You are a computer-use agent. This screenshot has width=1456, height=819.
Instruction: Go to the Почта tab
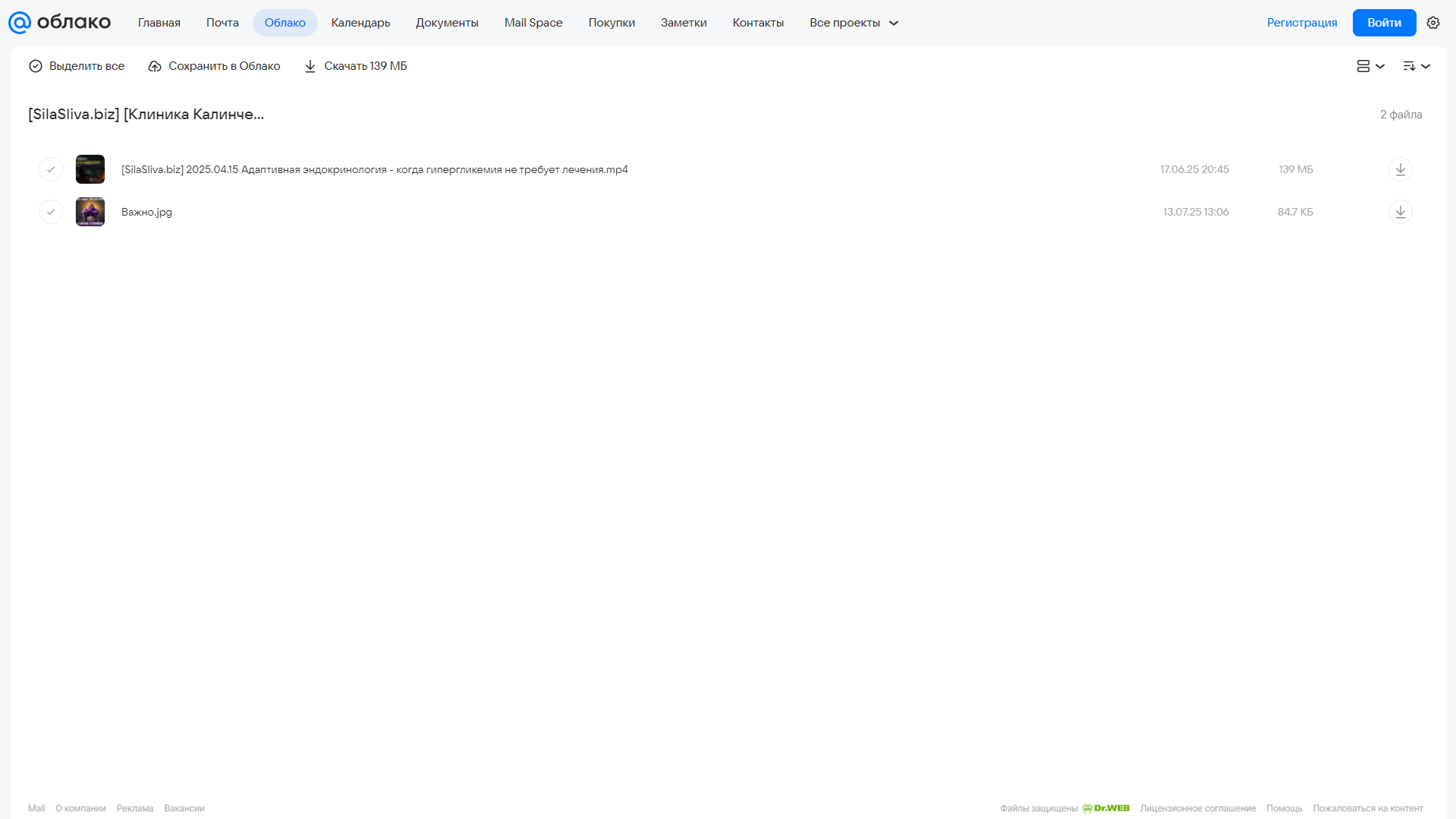222,23
